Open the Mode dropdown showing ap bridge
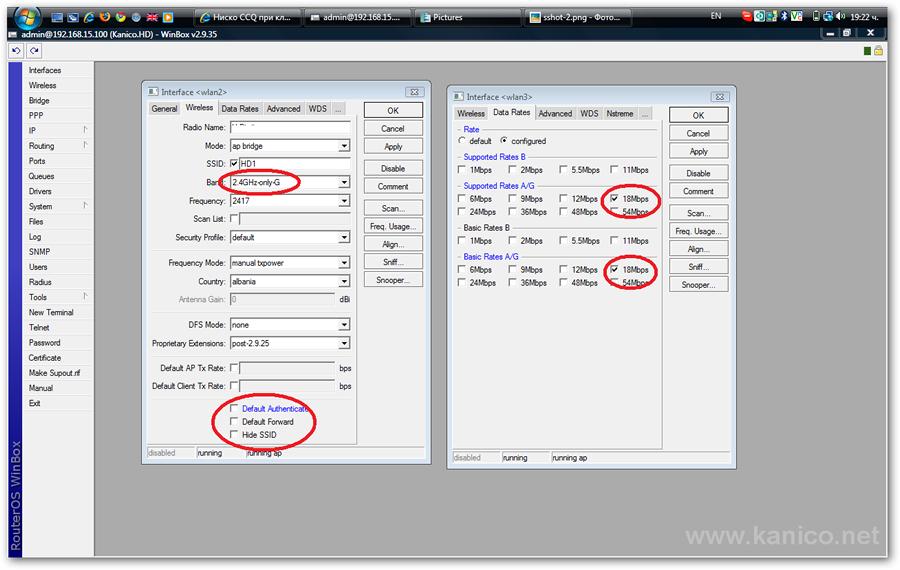The width and height of the screenshot is (900, 570). [344, 146]
